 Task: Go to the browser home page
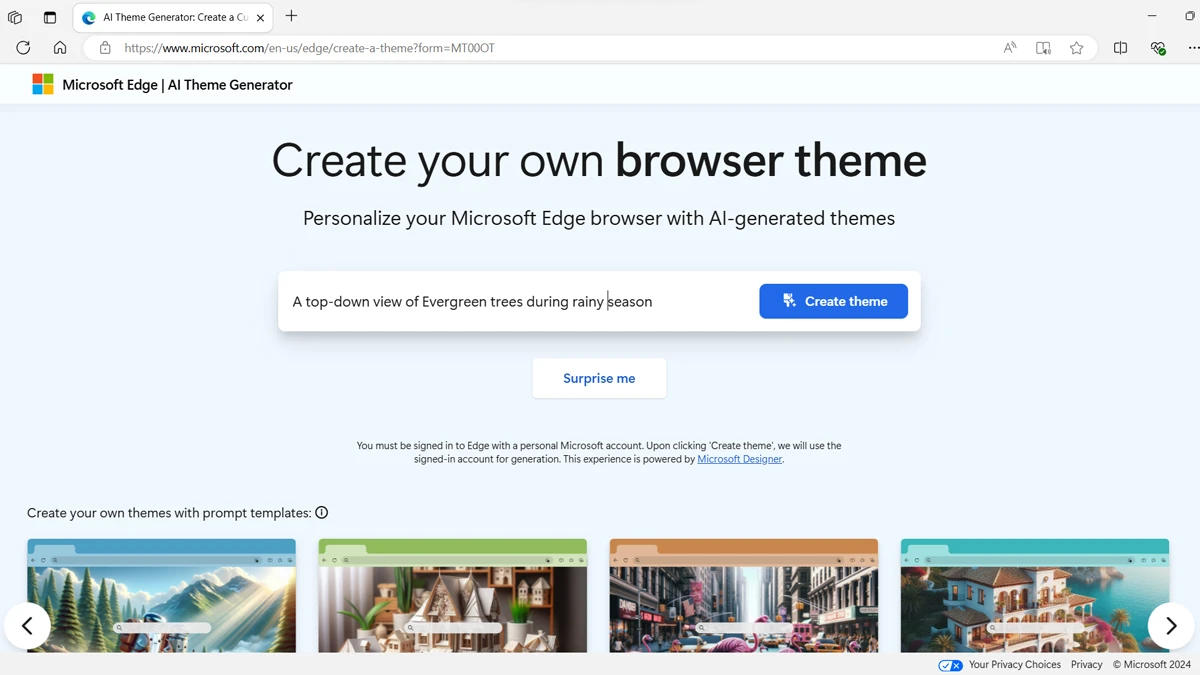(x=60, y=48)
